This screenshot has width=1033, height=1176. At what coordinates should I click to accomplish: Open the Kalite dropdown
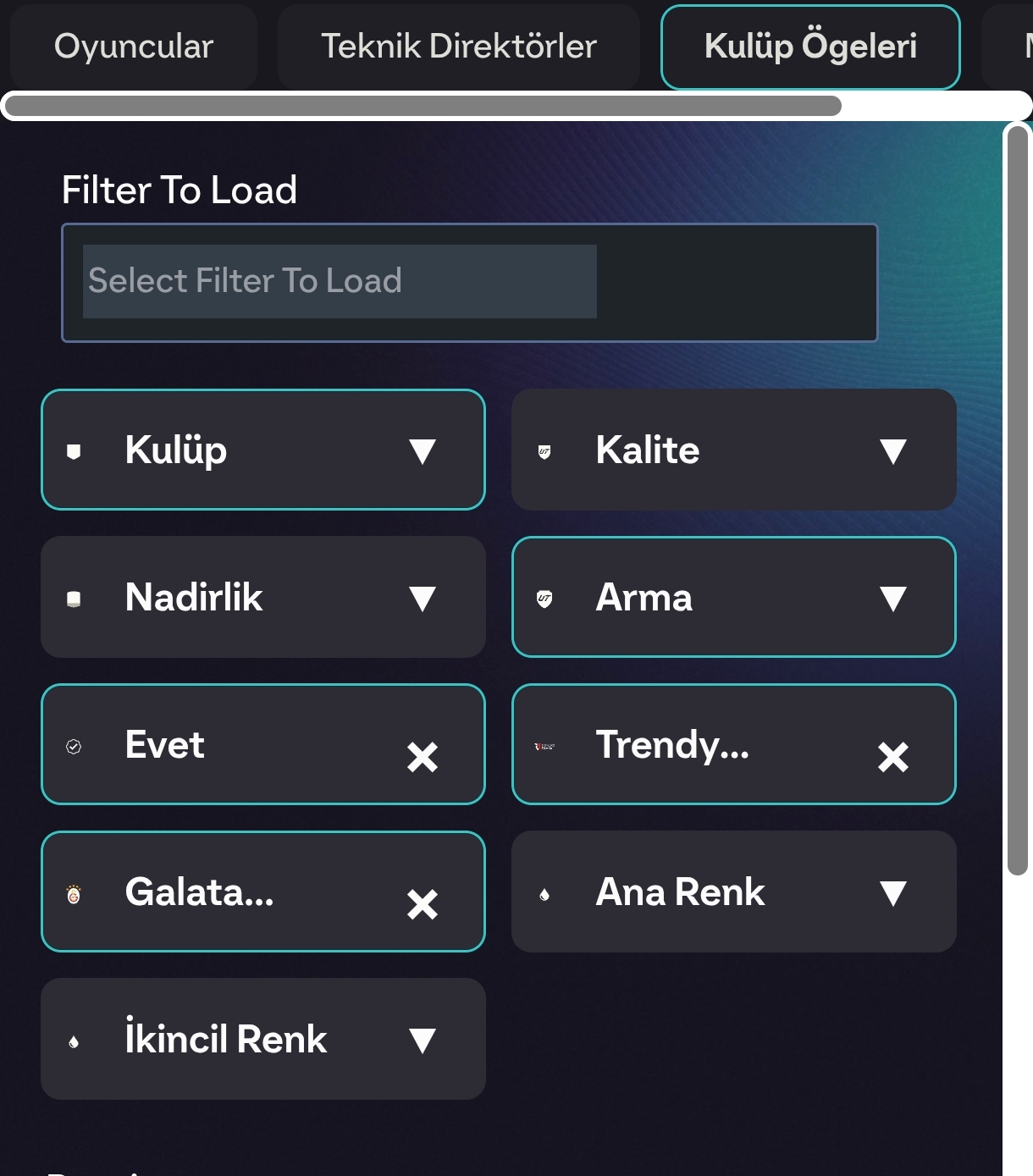(x=892, y=451)
